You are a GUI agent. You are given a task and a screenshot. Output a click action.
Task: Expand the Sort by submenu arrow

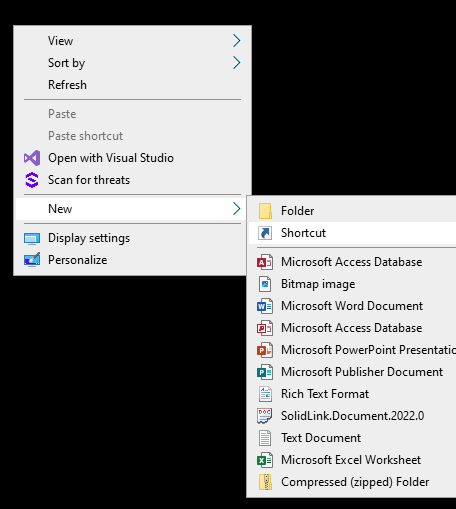[236, 63]
